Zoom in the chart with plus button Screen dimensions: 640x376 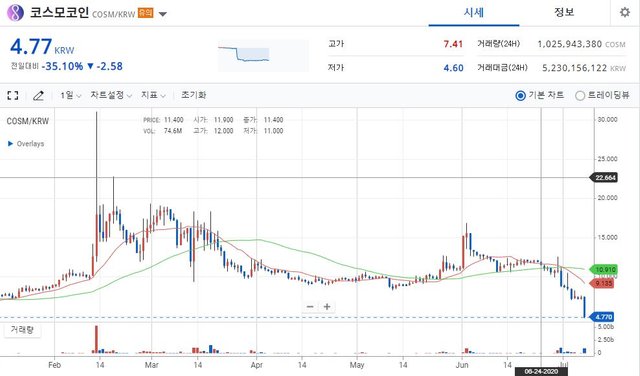(x=327, y=307)
